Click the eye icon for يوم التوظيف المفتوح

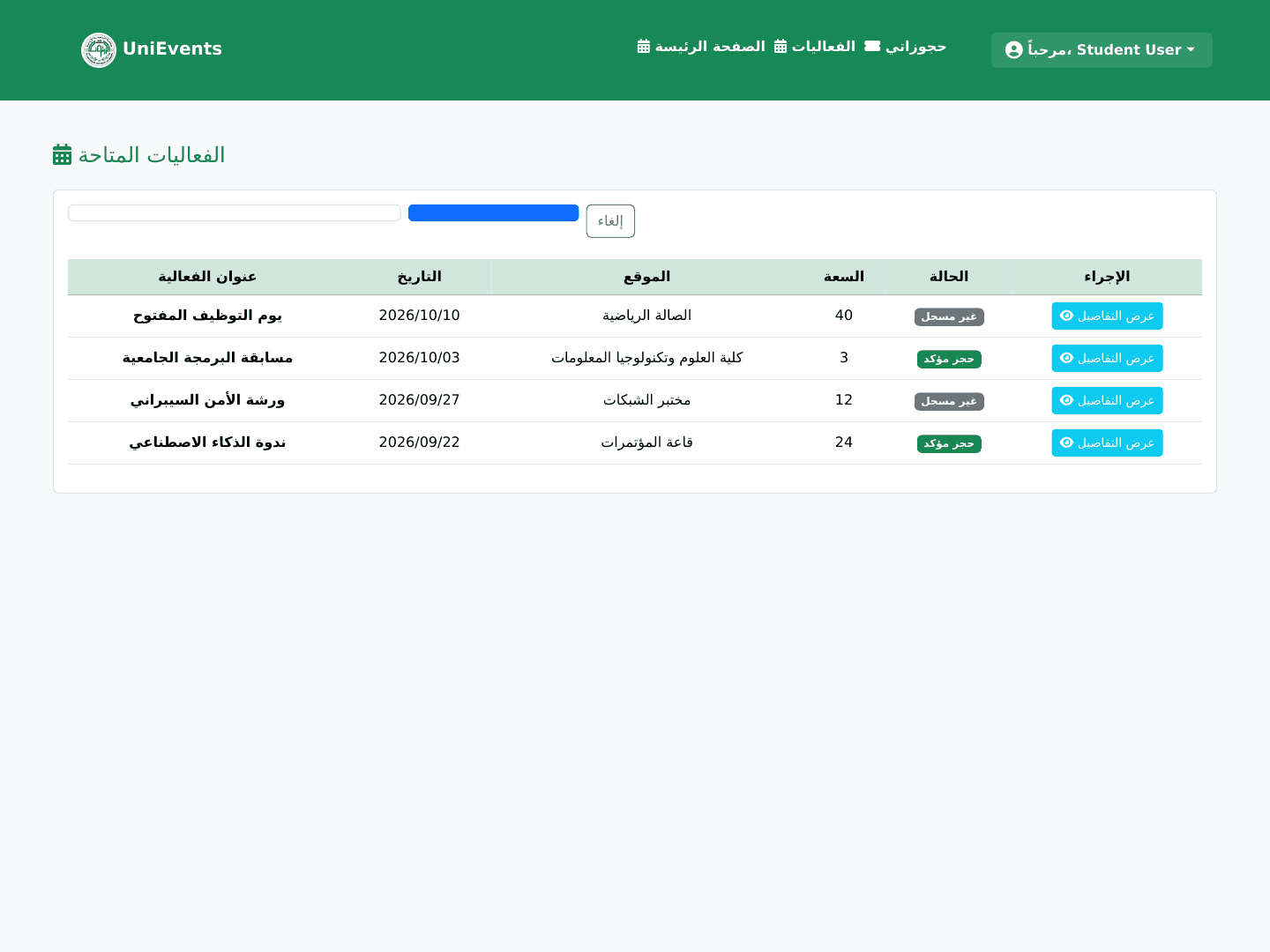tap(1066, 316)
